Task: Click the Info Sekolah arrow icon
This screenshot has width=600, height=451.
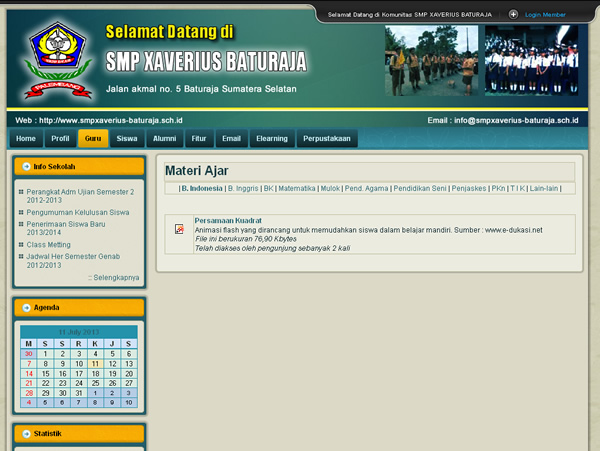Action: coord(25,166)
